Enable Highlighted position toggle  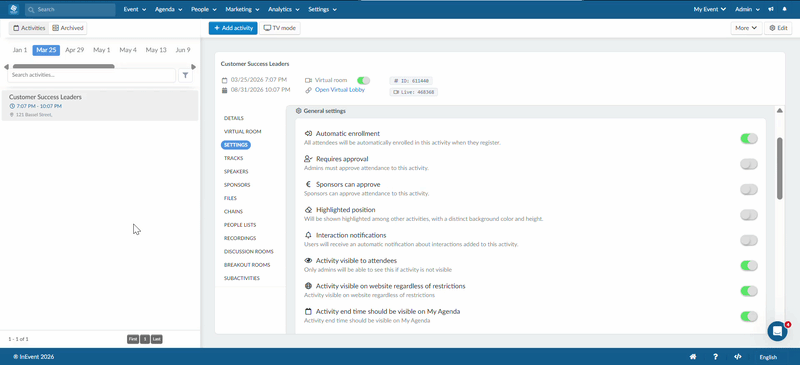pyautogui.click(x=748, y=215)
